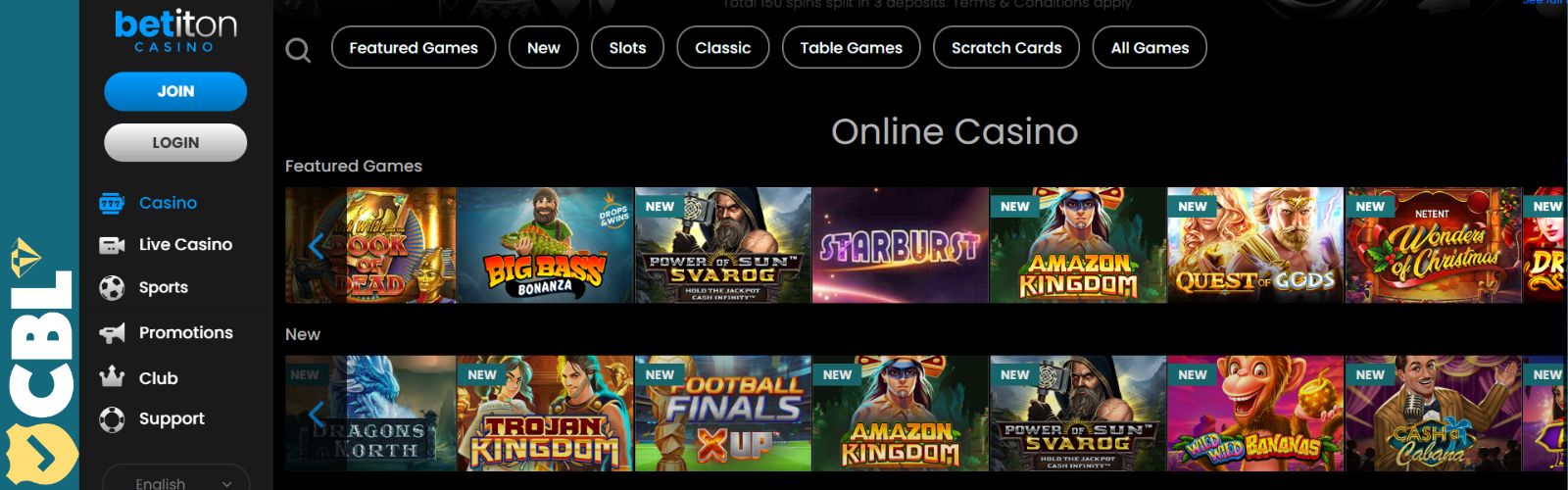Open the game search magnifier icon

click(x=298, y=49)
